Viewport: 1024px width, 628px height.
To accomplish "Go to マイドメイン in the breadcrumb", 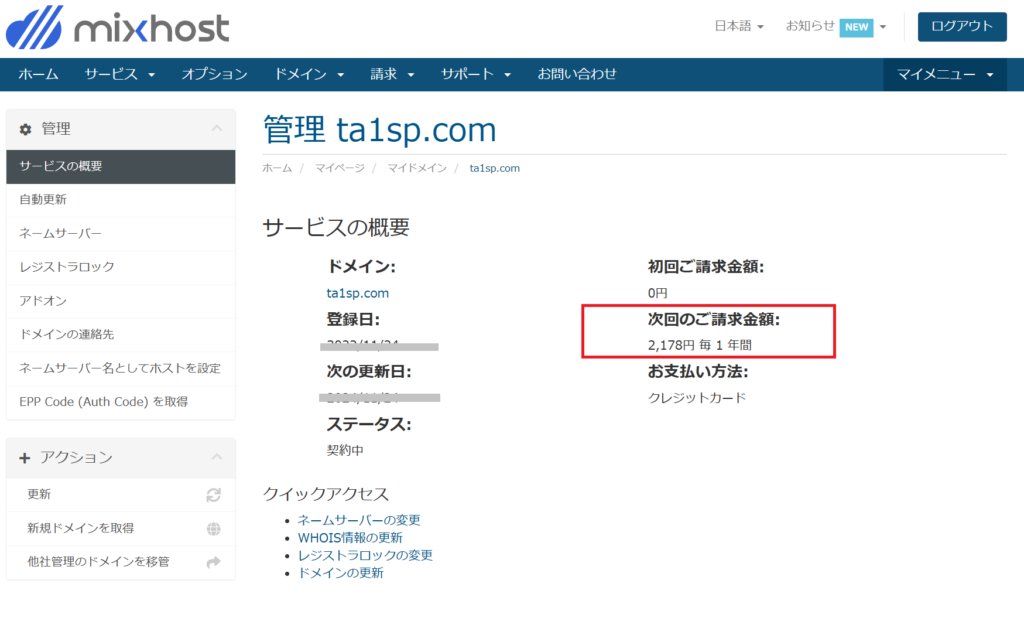I will pos(417,168).
